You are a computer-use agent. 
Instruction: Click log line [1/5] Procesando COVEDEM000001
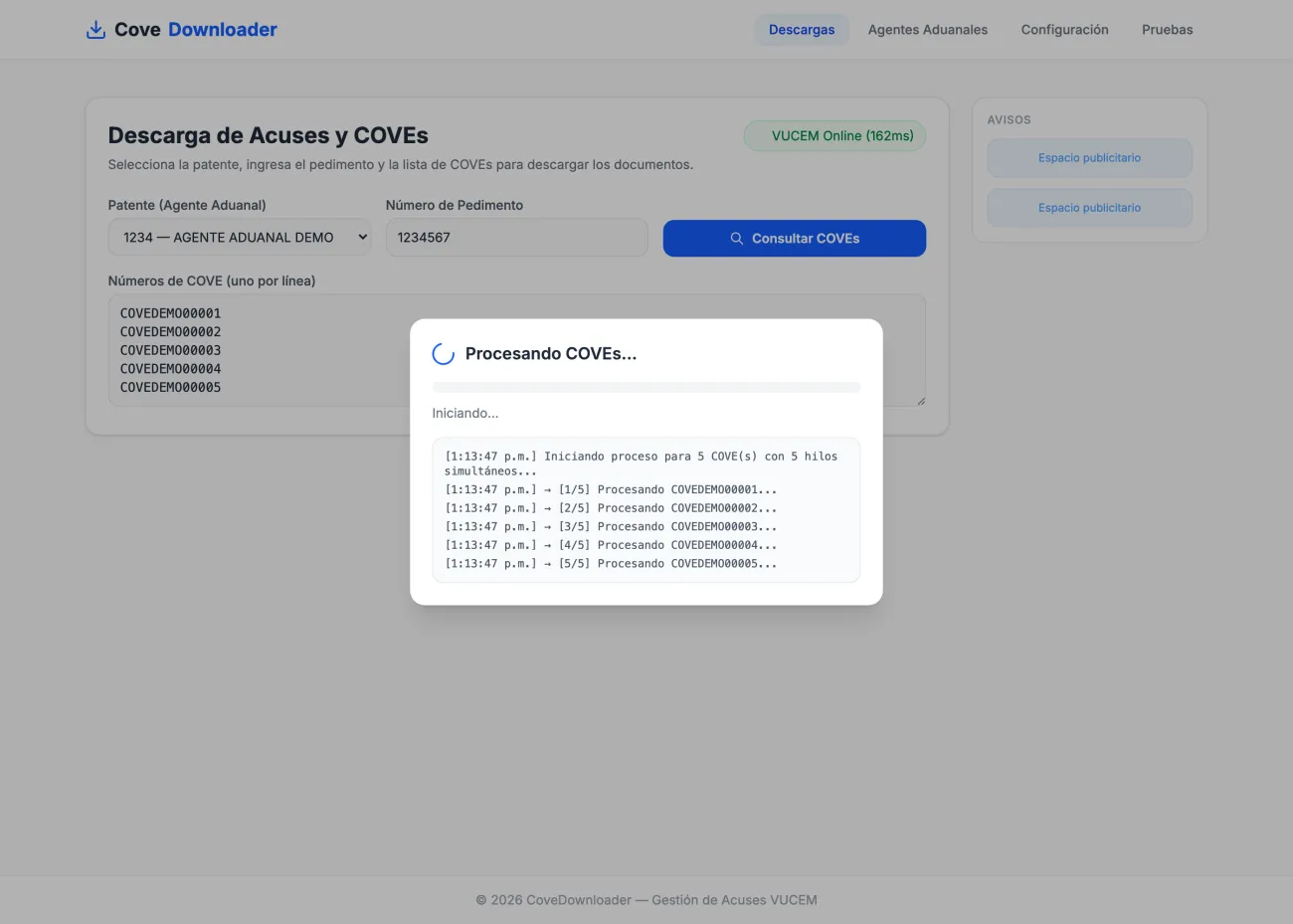pyautogui.click(x=611, y=489)
